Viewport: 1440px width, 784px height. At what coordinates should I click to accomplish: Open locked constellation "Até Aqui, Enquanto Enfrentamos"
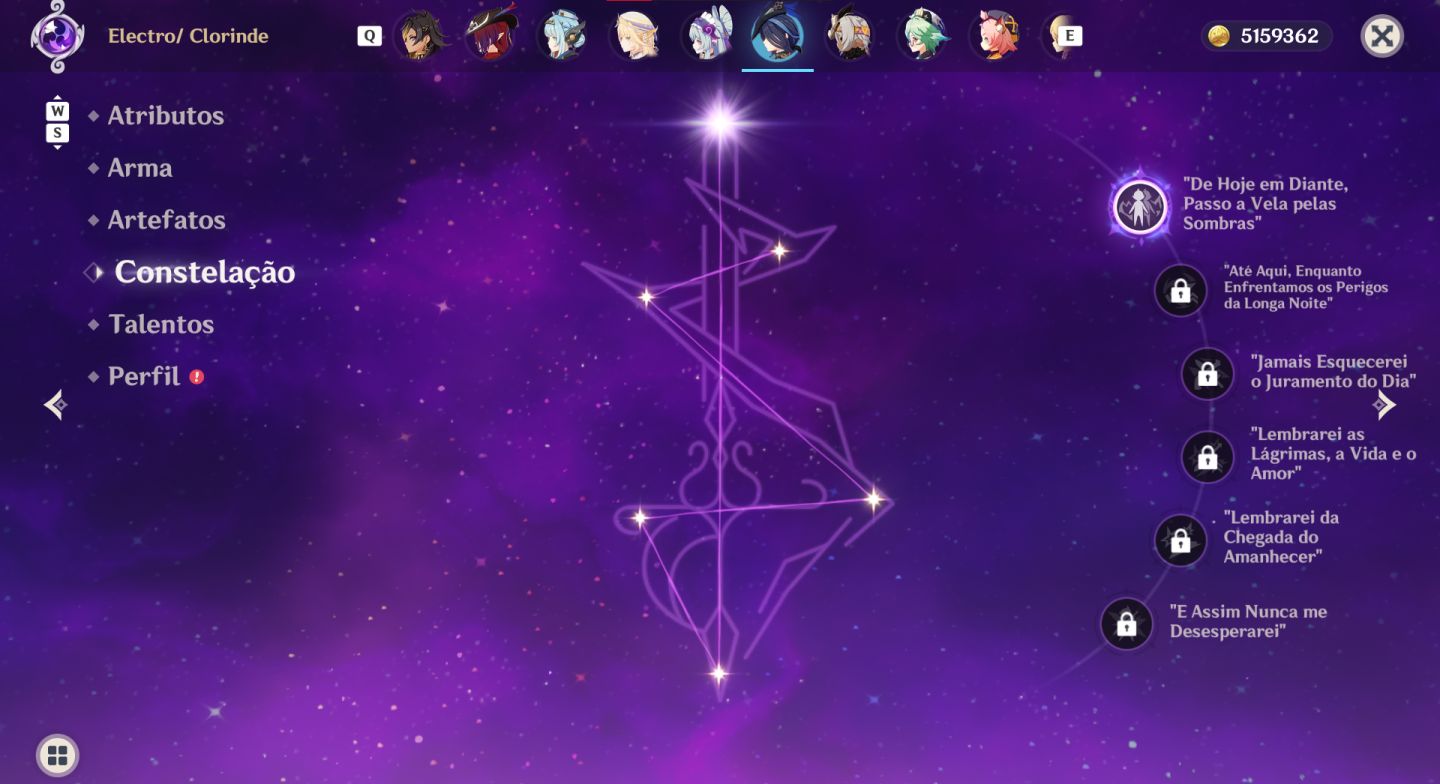(x=1180, y=291)
